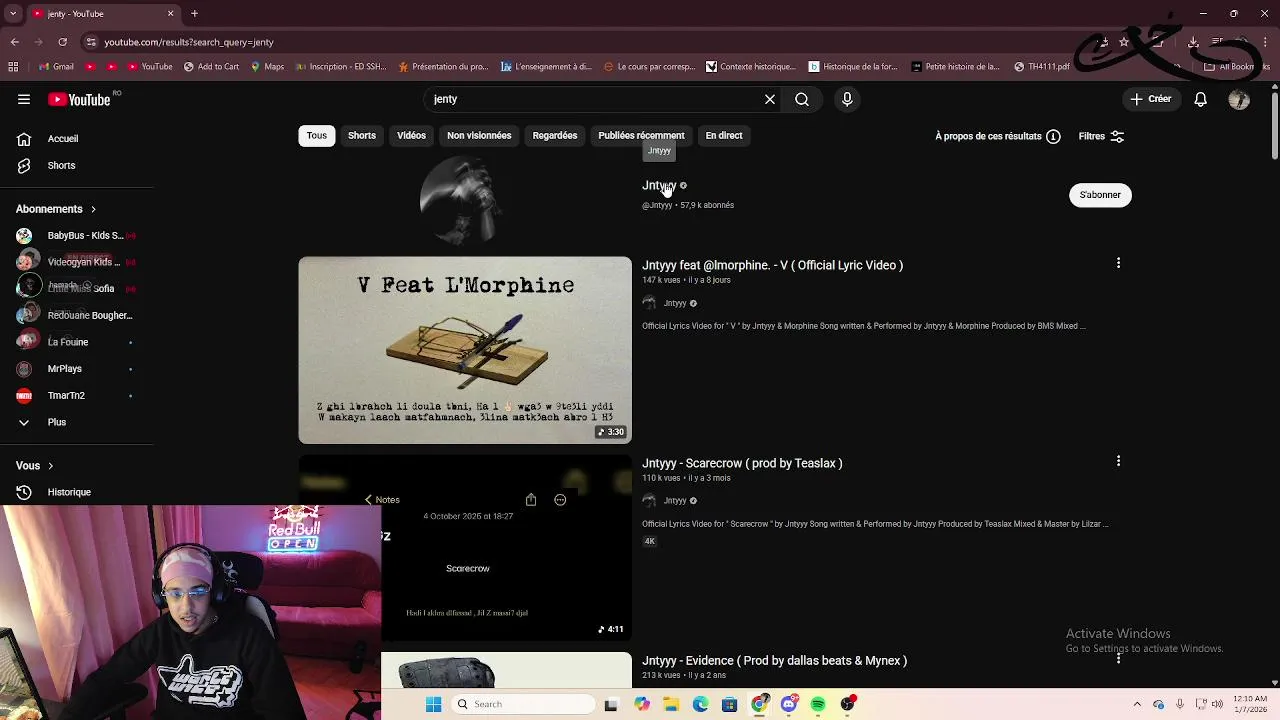Open the taskbar clock and date
This screenshot has height=720, width=1280.
(x=1250, y=704)
